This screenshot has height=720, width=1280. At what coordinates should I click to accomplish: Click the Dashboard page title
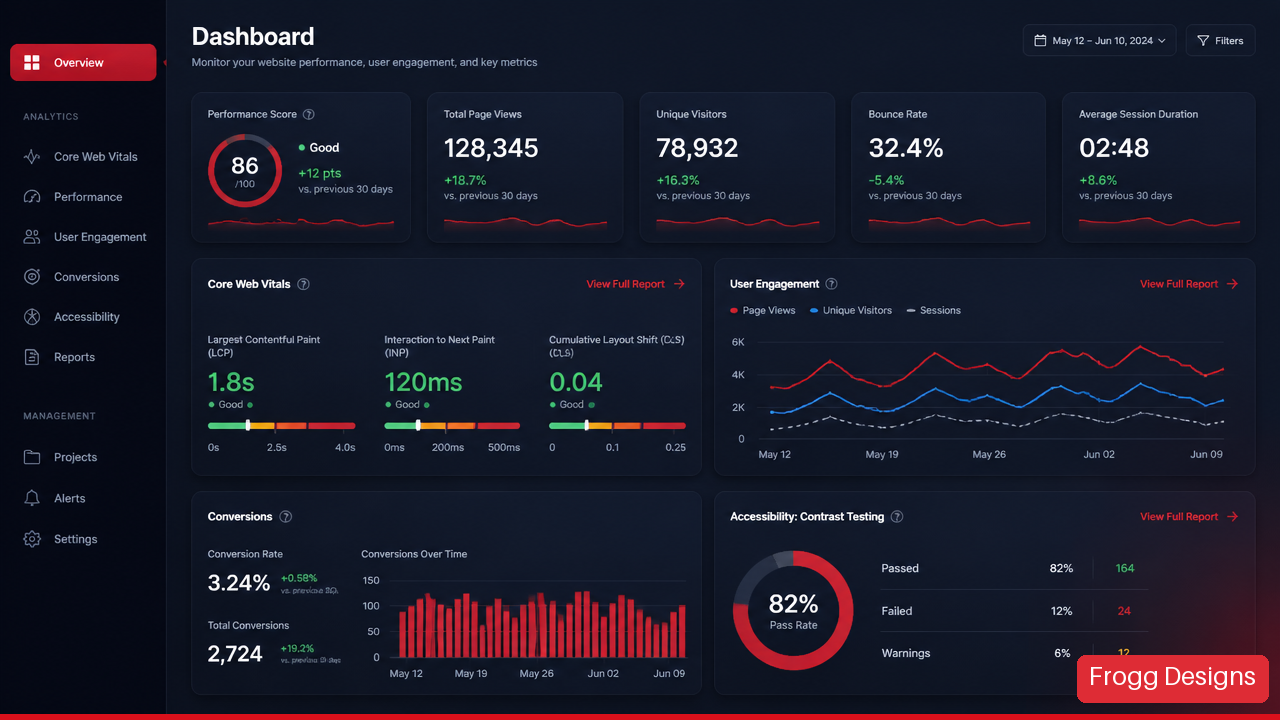pyautogui.click(x=253, y=37)
